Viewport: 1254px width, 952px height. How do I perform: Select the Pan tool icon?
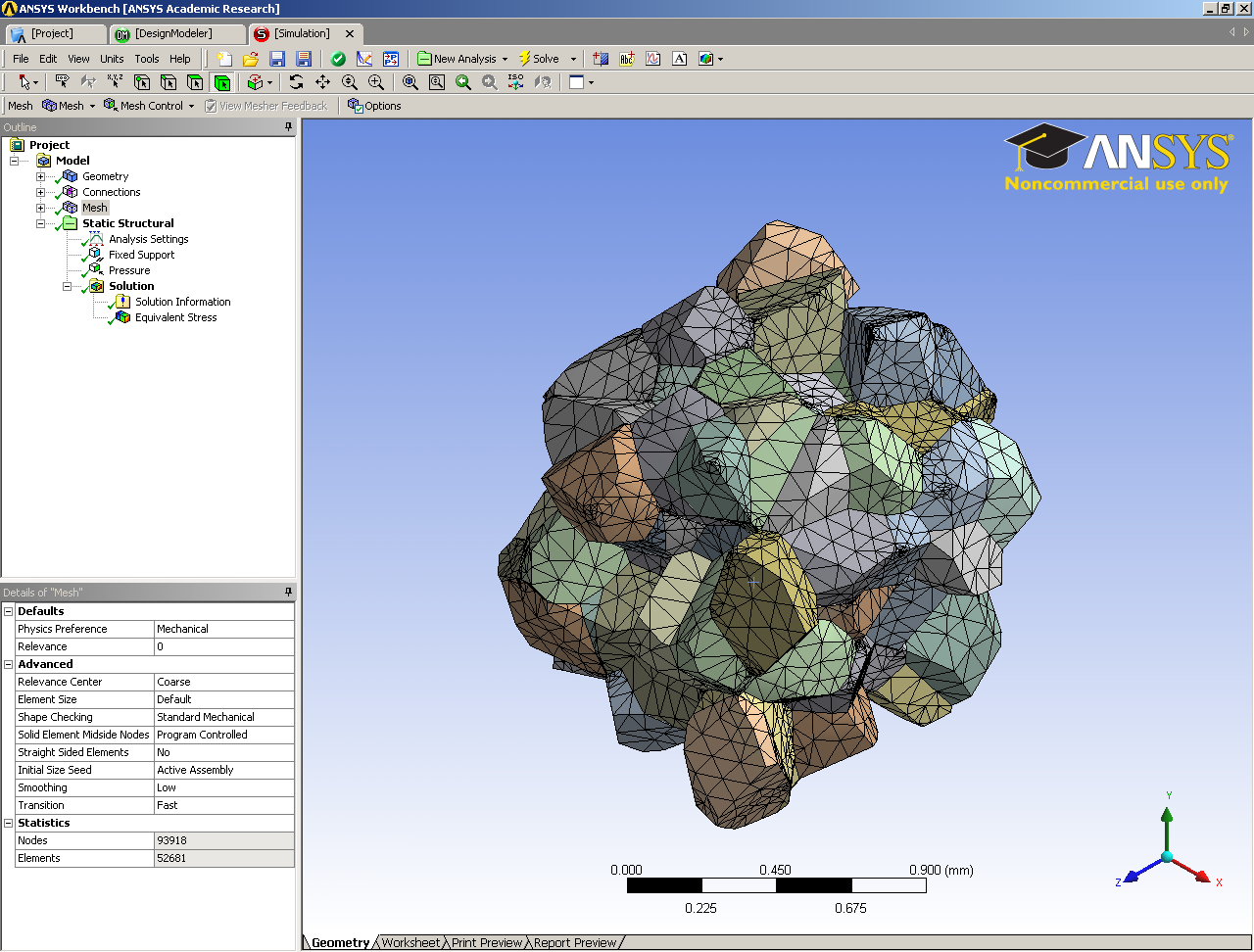click(x=322, y=82)
